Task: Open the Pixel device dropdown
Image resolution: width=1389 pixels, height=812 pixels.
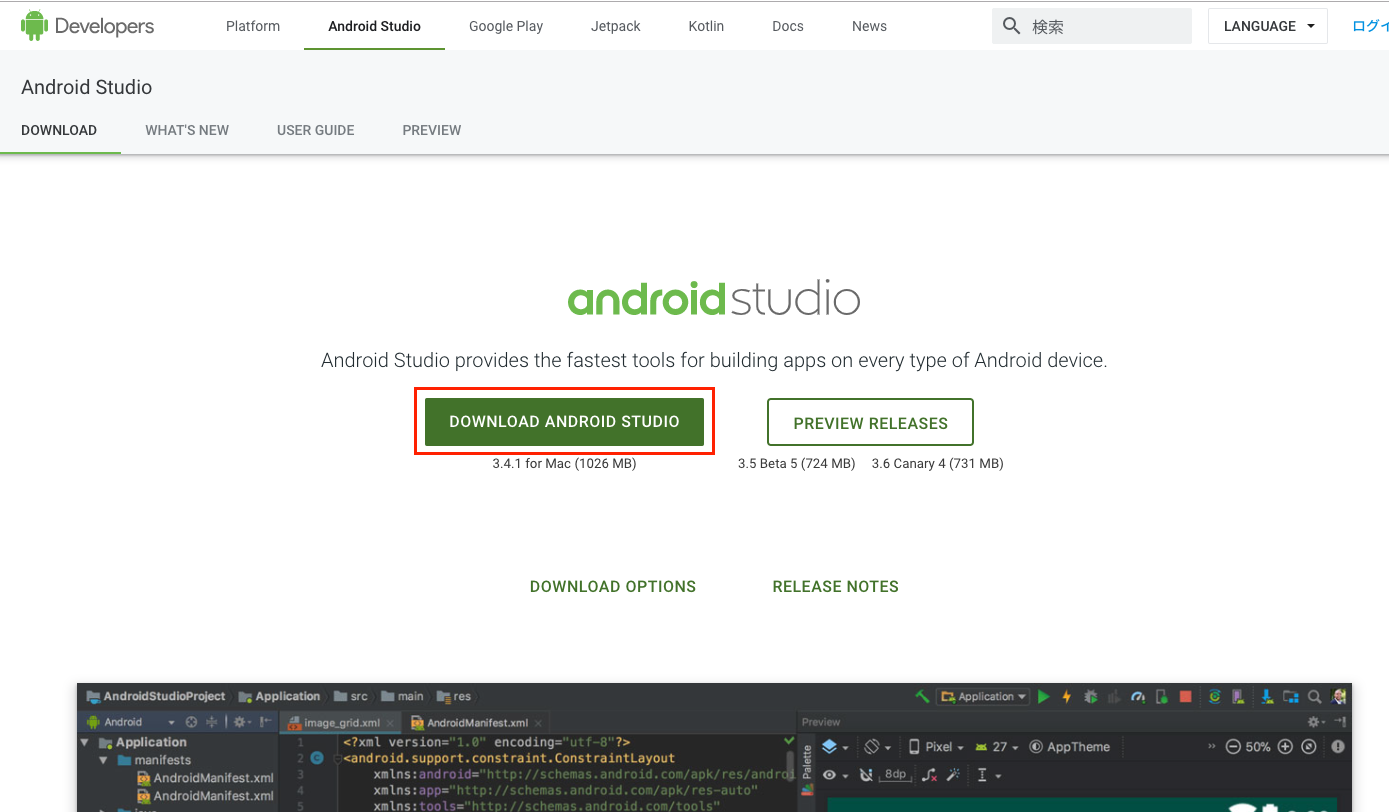Action: (x=938, y=746)
